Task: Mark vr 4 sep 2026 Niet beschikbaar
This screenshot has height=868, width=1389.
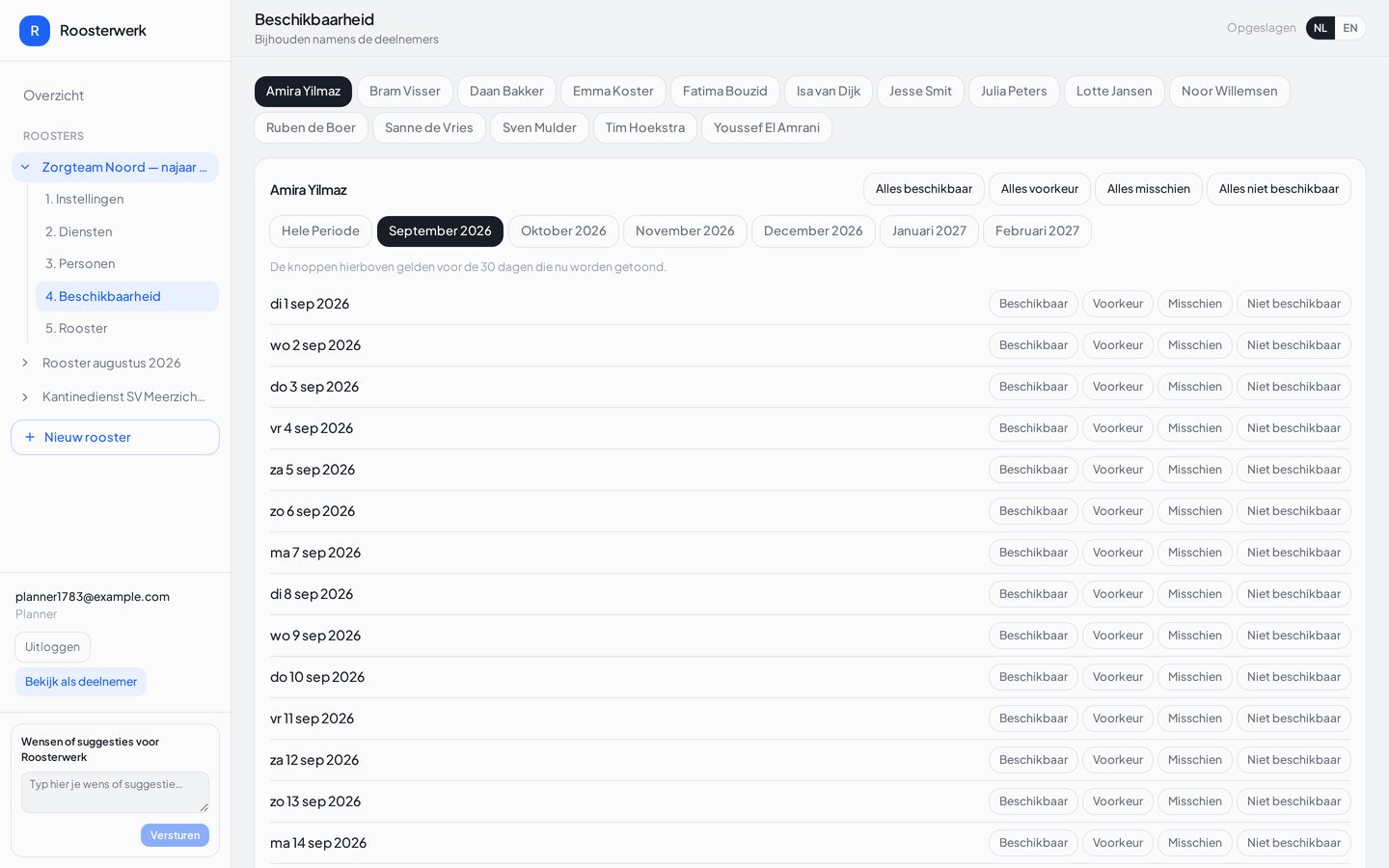Action: point(1294,428)
